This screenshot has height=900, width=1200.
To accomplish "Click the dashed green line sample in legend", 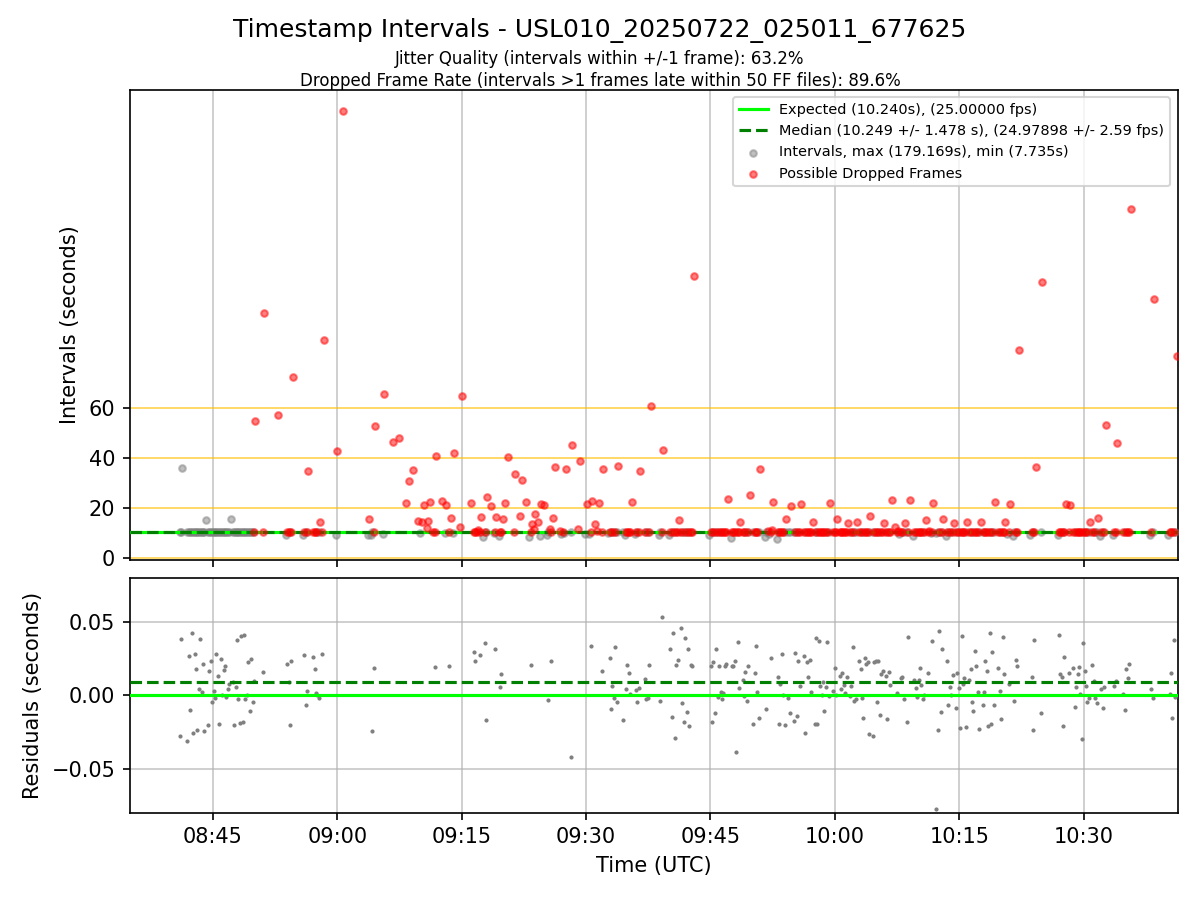I will (754, 130).
